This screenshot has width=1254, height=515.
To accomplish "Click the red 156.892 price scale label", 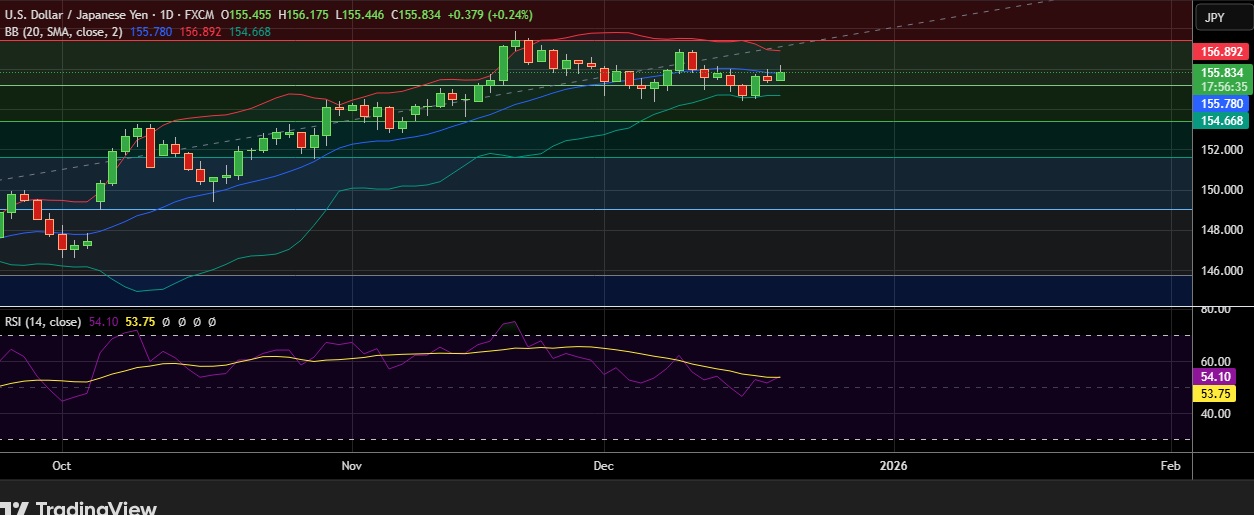I will (x=1221, y=52).
